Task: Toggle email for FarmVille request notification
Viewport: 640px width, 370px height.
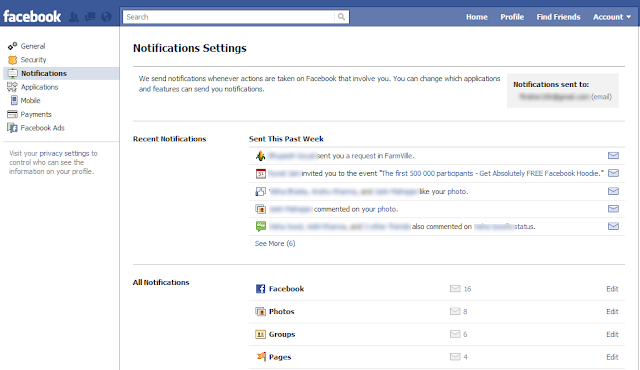Action: coord(613,155)
